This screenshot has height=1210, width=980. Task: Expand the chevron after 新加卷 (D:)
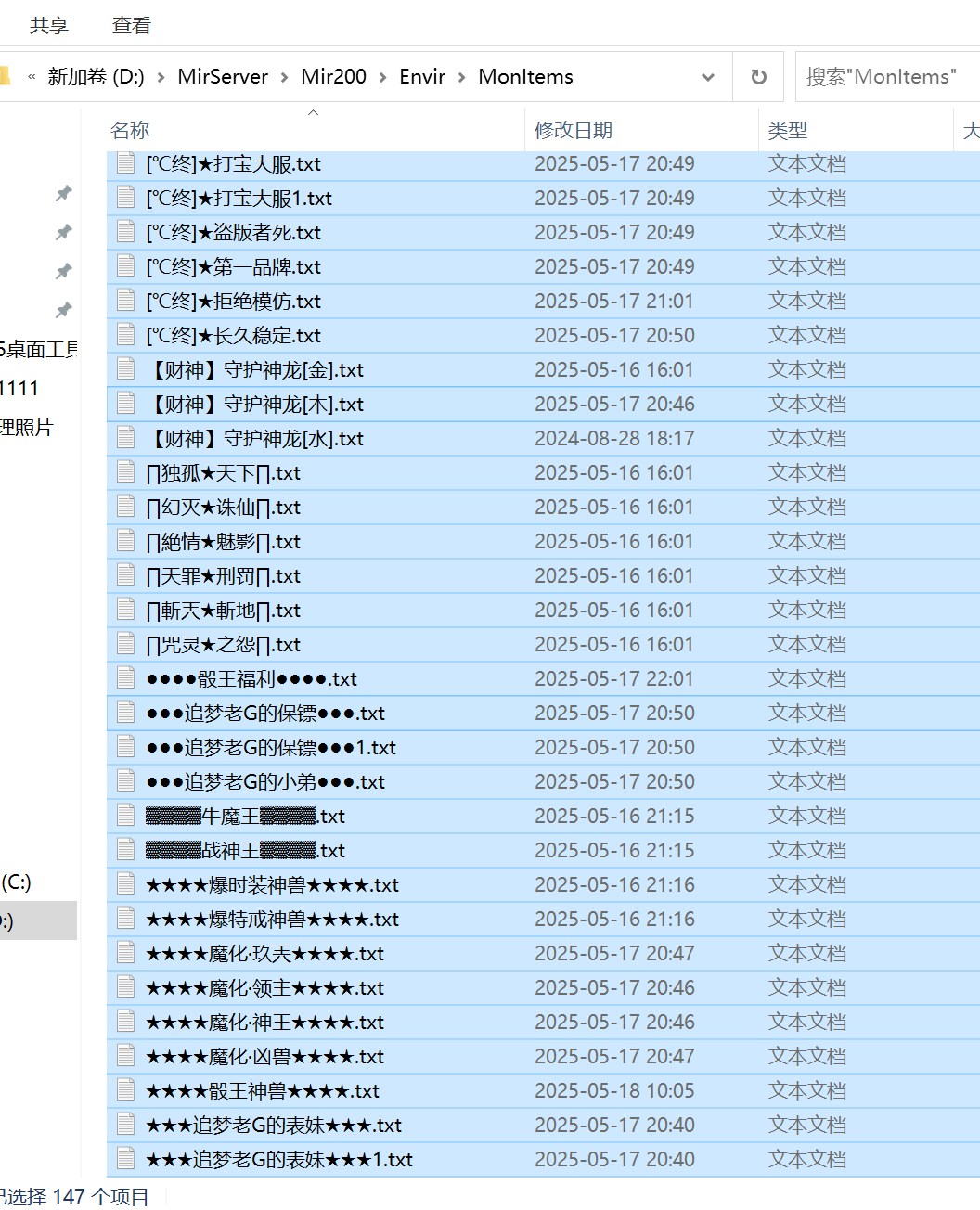(x=161, y=77)
